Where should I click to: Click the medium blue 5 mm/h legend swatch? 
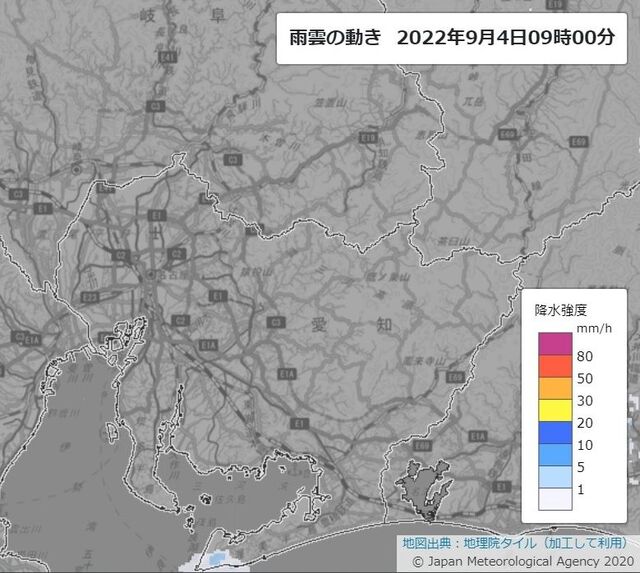(x=555, y=455)
